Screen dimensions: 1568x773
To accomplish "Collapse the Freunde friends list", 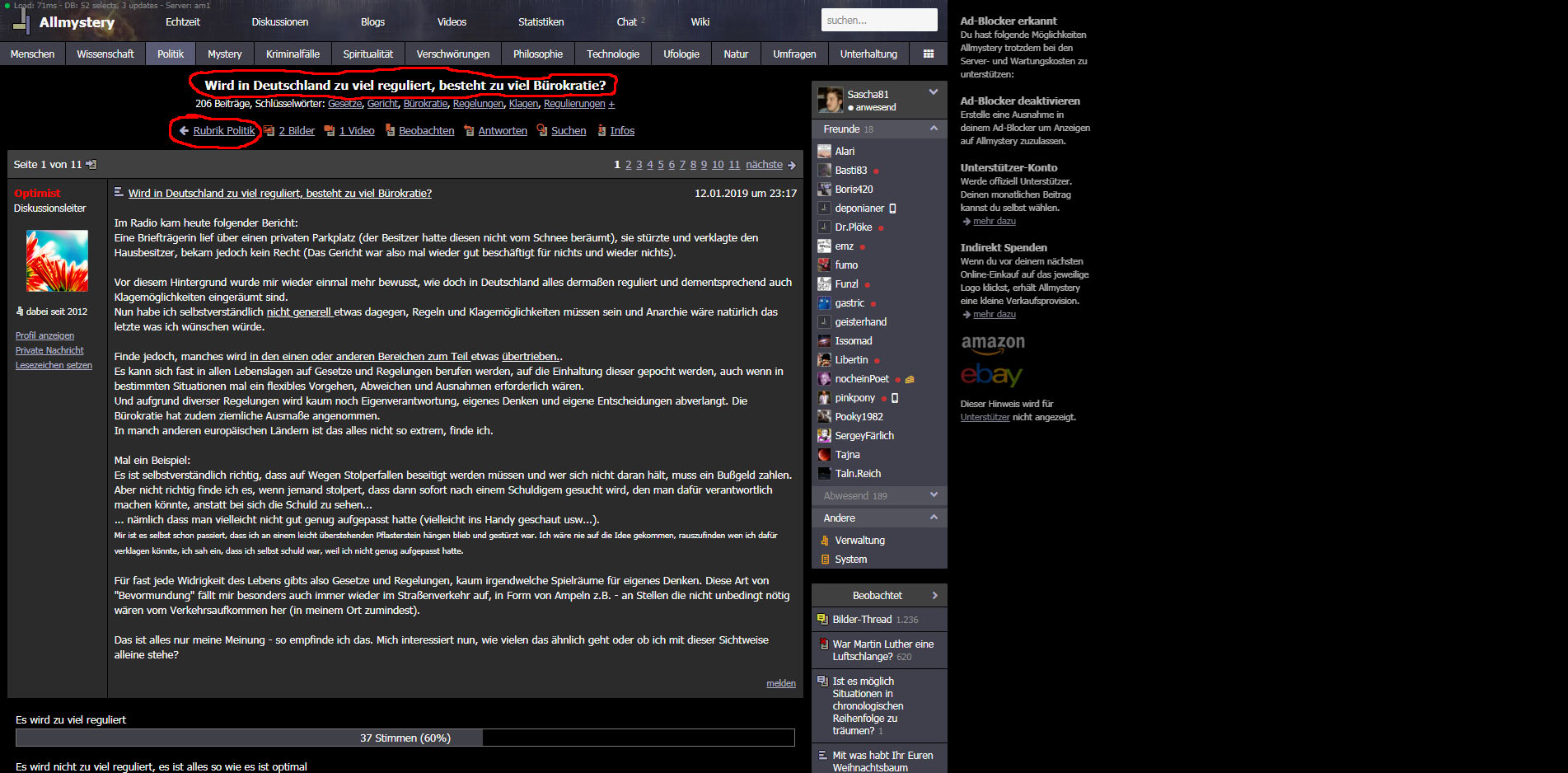I will [933, 129].
